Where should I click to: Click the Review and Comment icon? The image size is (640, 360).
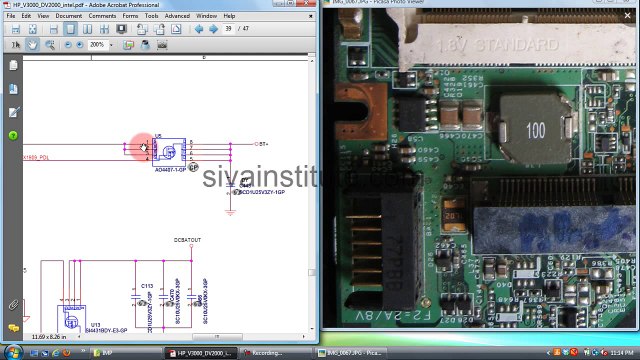tap(129, 44)
